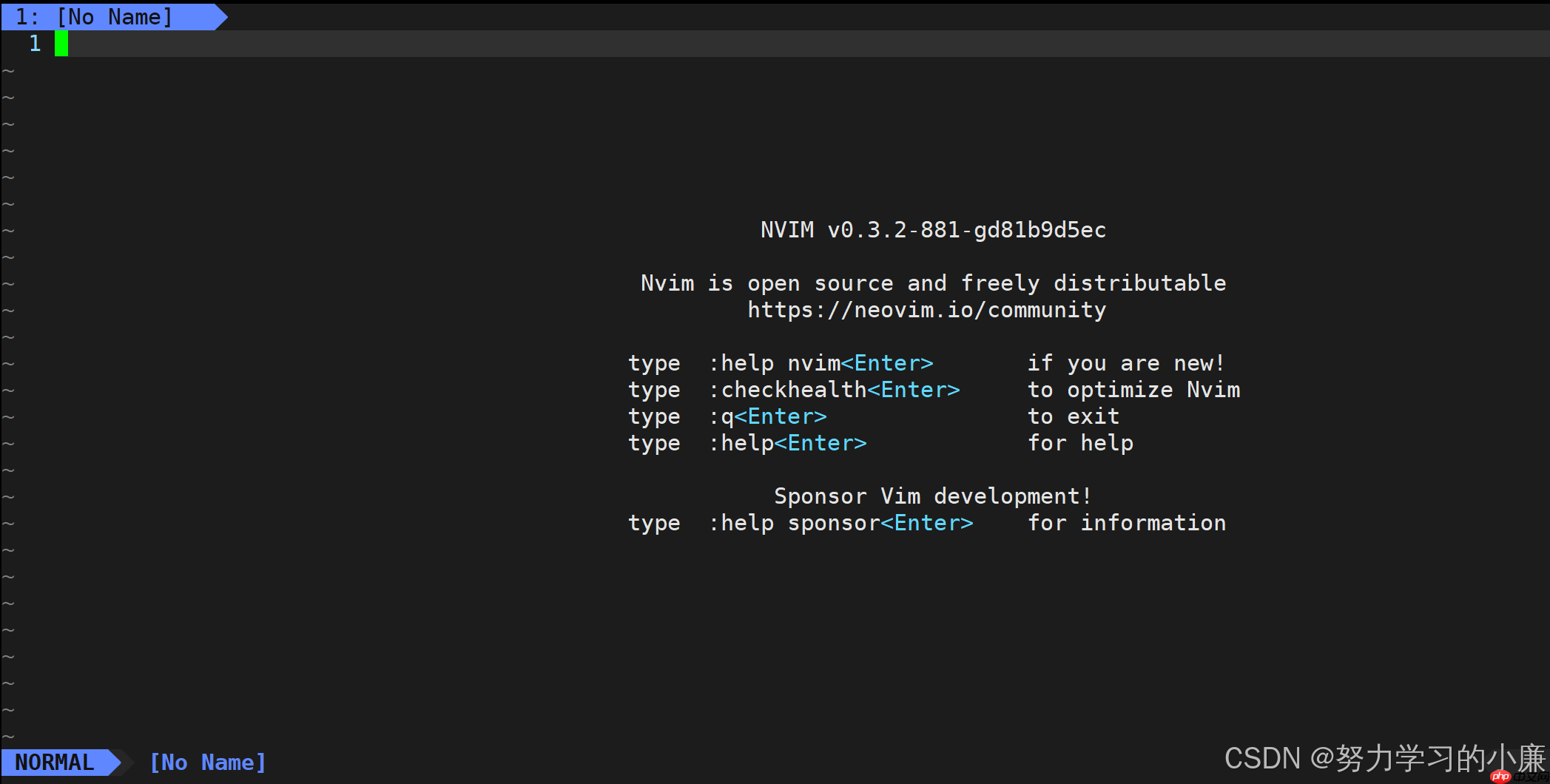Image resolution: width=1550 pixels, height=784 pixels.
Task: Click the 'Sponsor Vim development!' text
Action: 932,496
